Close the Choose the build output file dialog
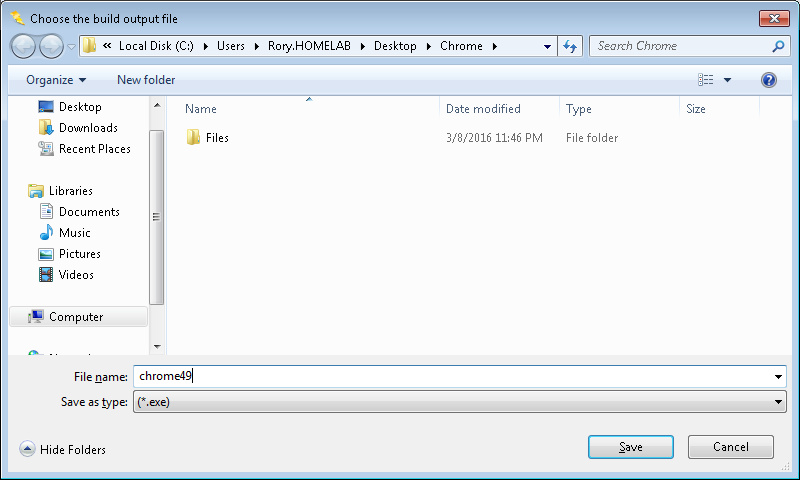 point(774,19)
